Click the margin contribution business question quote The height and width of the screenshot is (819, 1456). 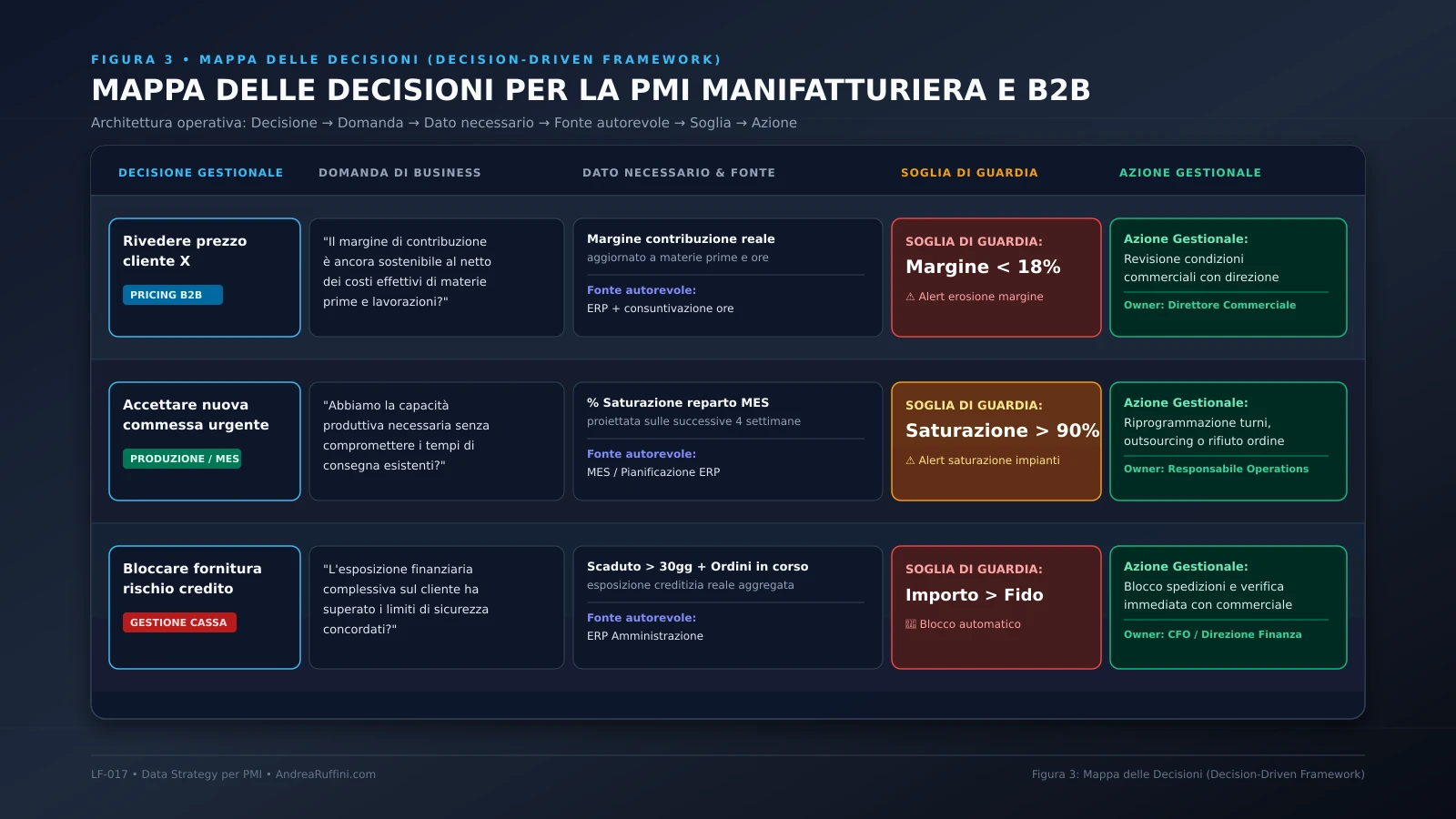point(407,271)
